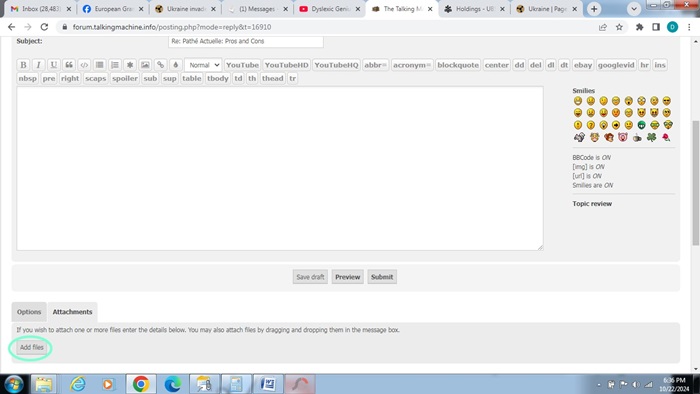Image resolution: width=700 pixels, height=394 pixels.
Task: Insert a URL using the link icon
Action: tap(160, 65)
